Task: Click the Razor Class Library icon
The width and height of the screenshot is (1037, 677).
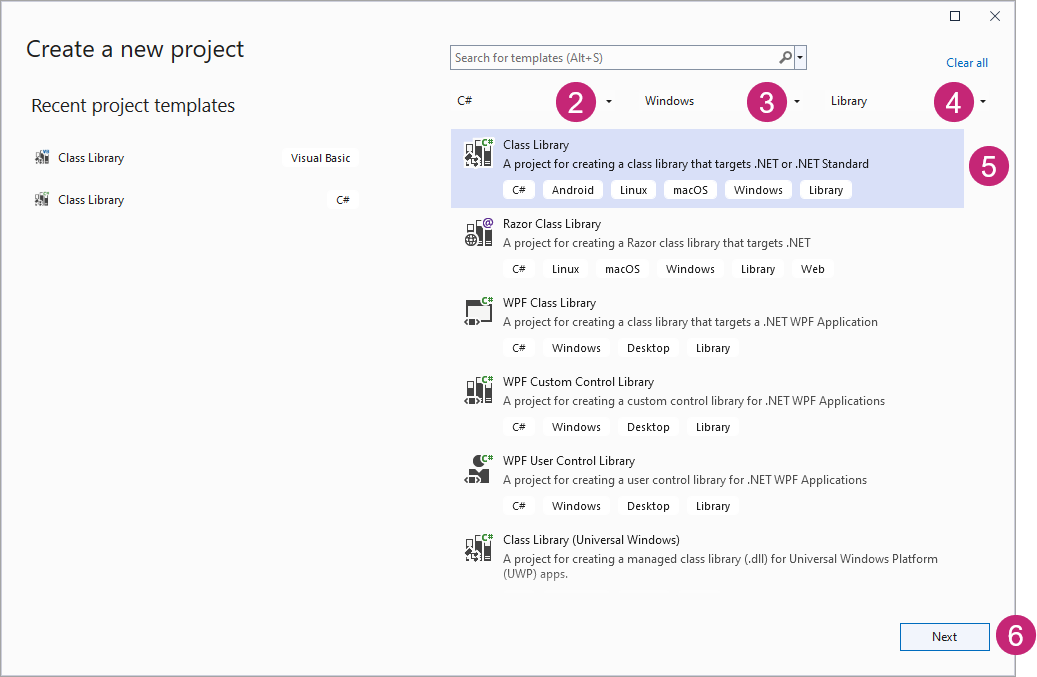Action: point(479,232)
